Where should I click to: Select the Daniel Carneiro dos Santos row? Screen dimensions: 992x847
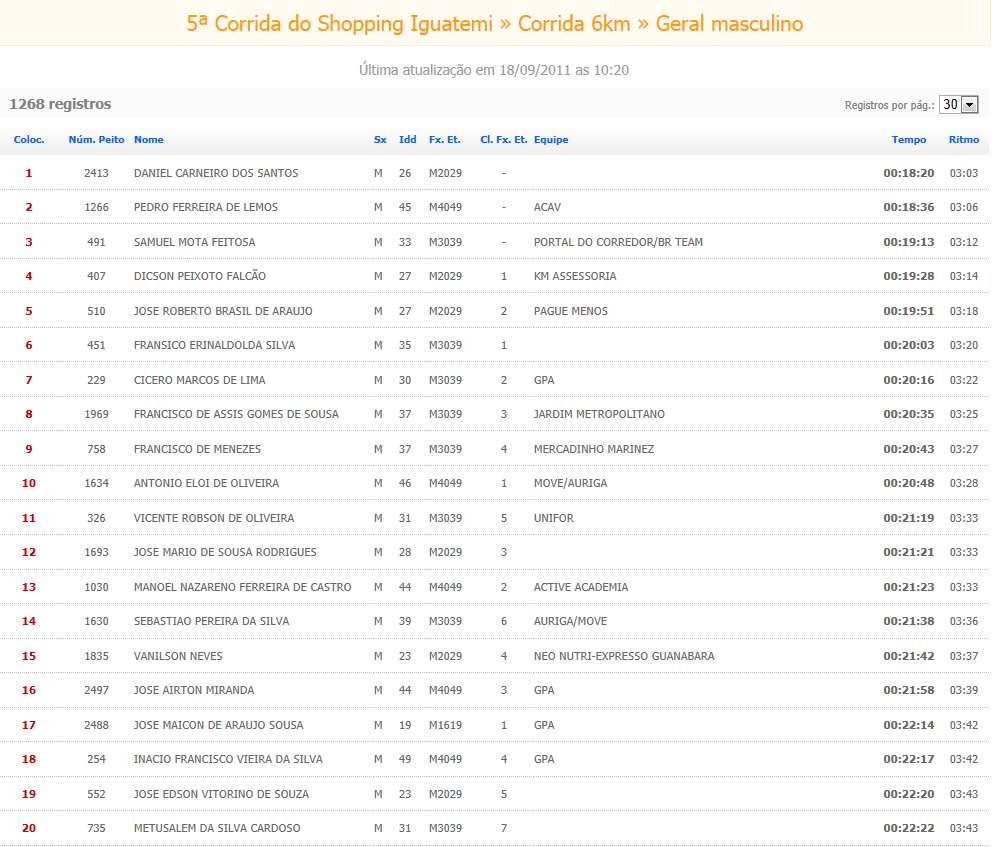click(215, 173)
